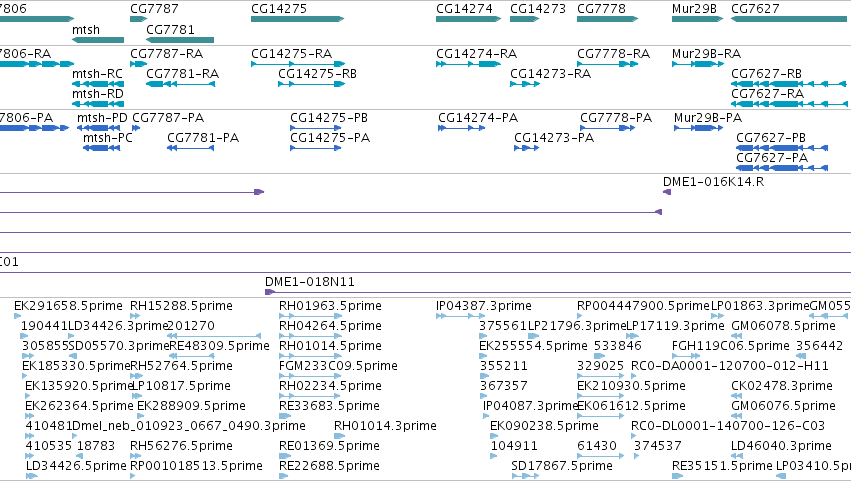Click the CG7778 gene label
851x481 pixels.
[601, 9]
